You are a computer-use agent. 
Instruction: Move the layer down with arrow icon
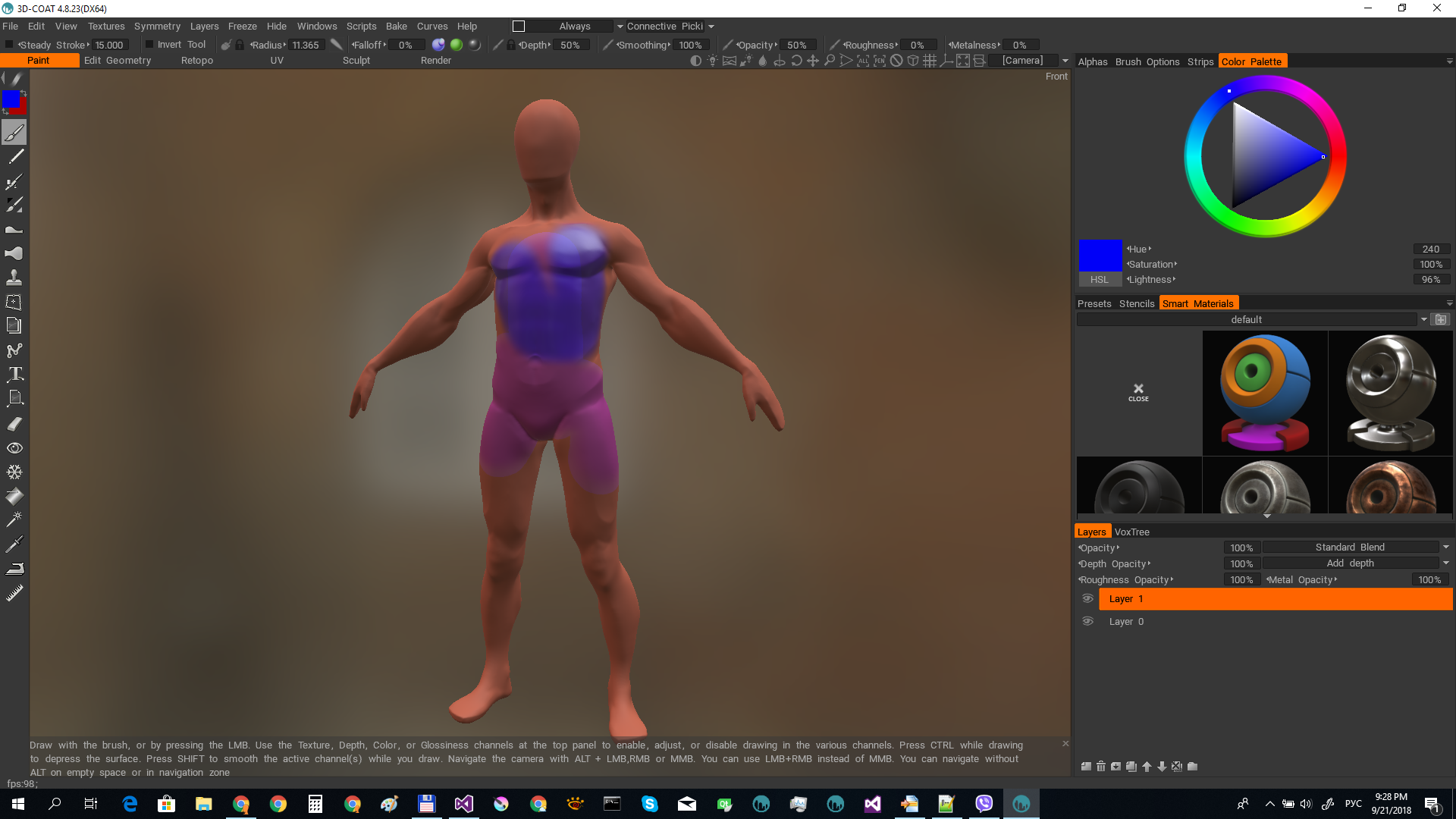pos(1162,767)
